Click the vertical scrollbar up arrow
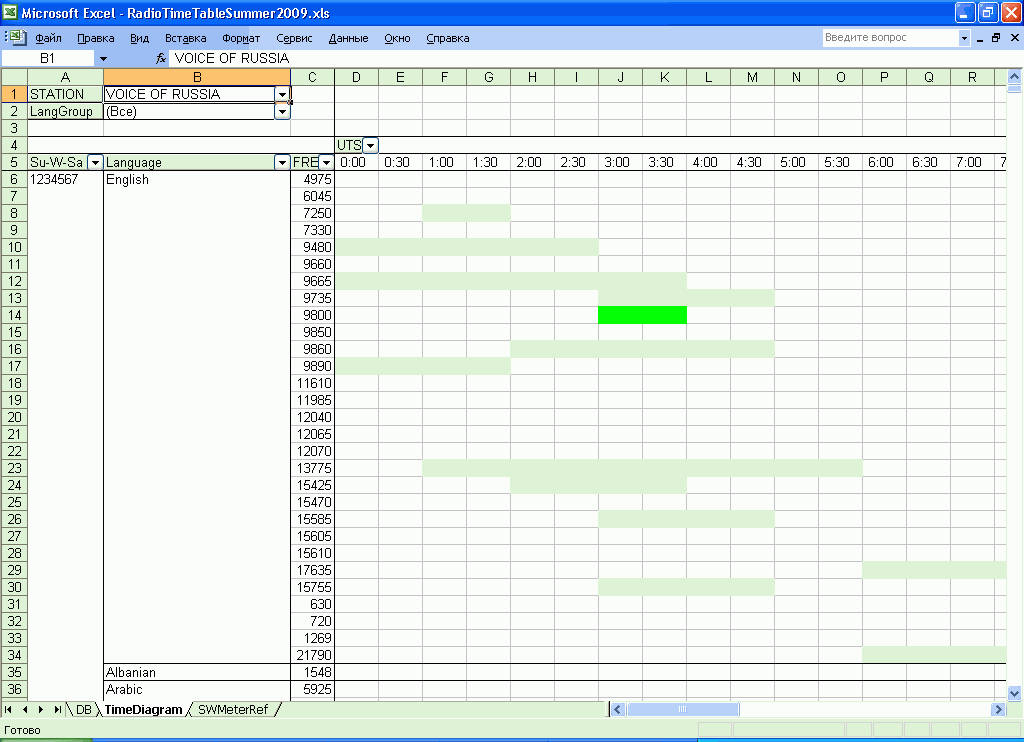Viewport: 1024px width, 742px height. click(x=1014, y=76)
